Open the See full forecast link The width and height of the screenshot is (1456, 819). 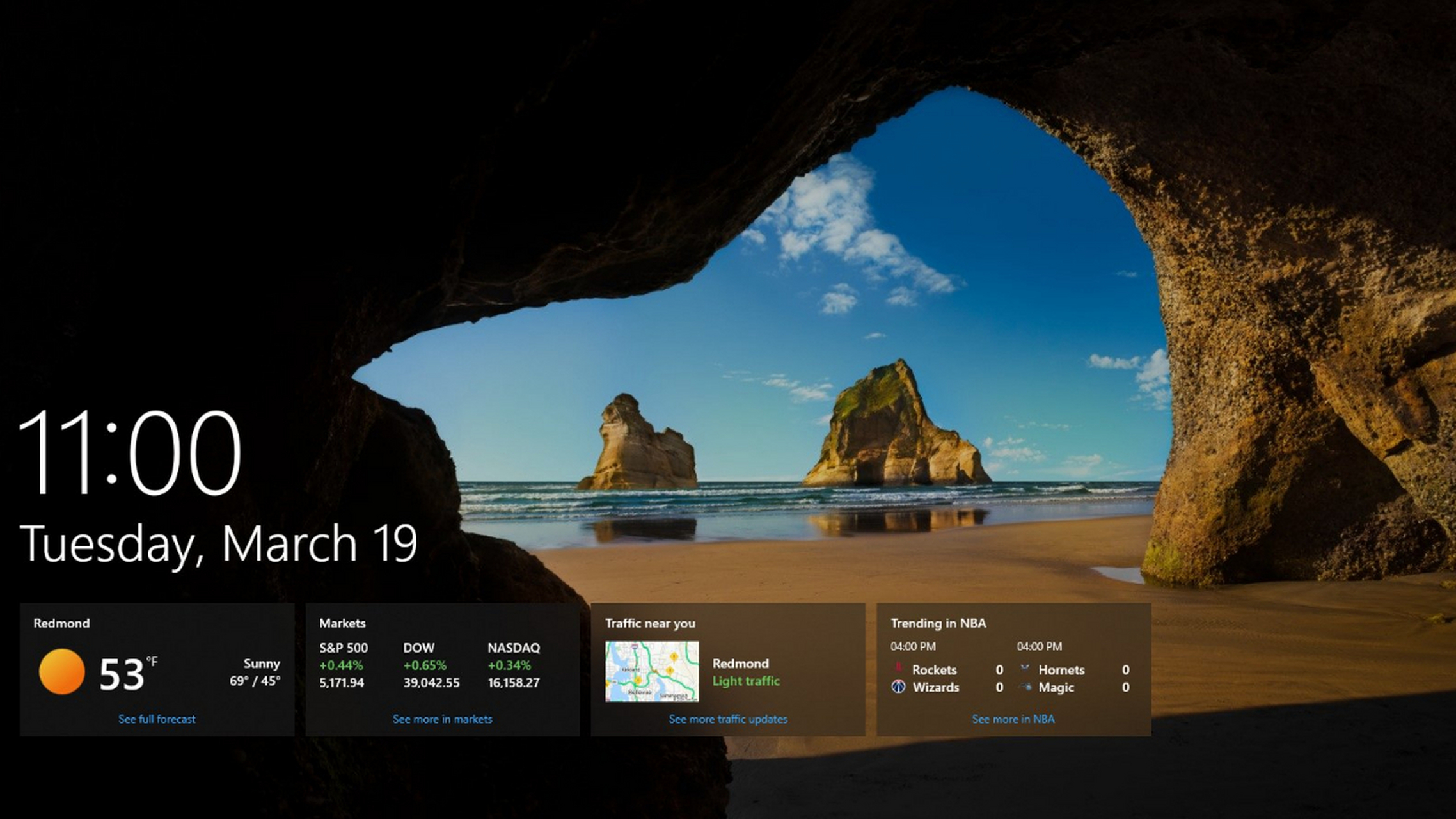(x=157, y=719)
